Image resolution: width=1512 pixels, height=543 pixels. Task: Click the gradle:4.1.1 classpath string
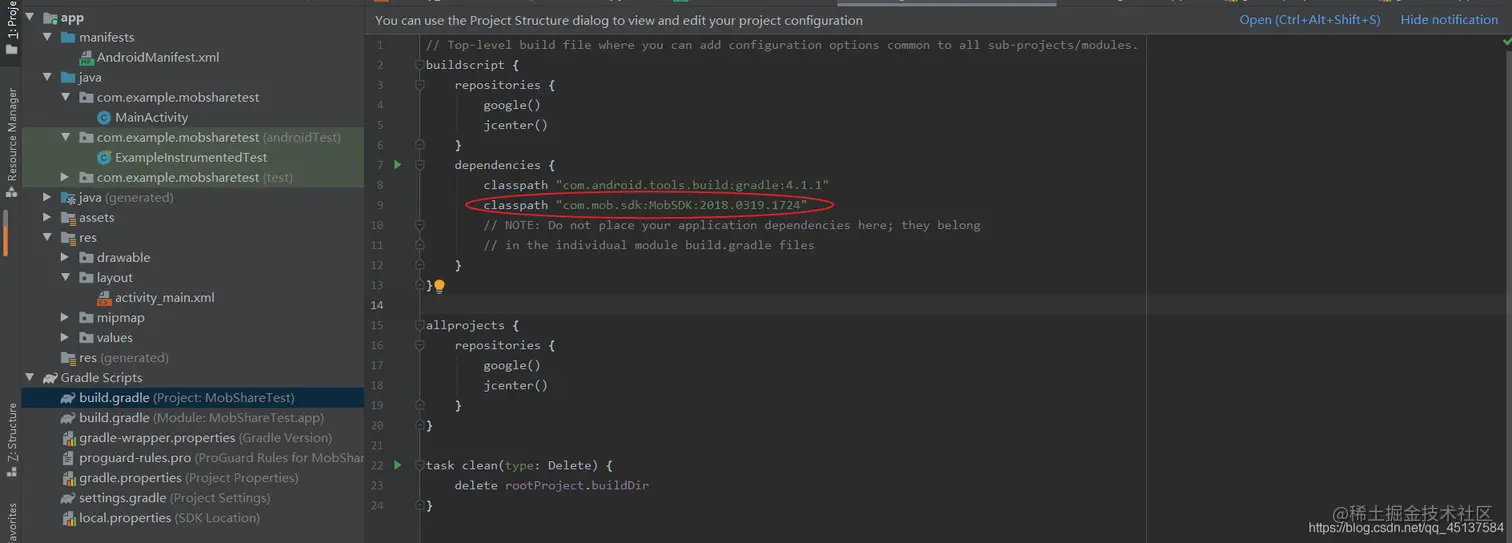pos(692,185)
